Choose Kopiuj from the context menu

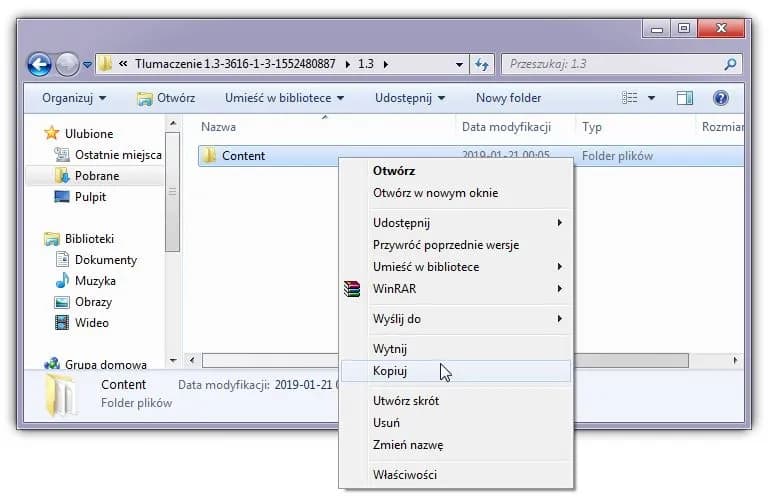click(x=390, y=371)
